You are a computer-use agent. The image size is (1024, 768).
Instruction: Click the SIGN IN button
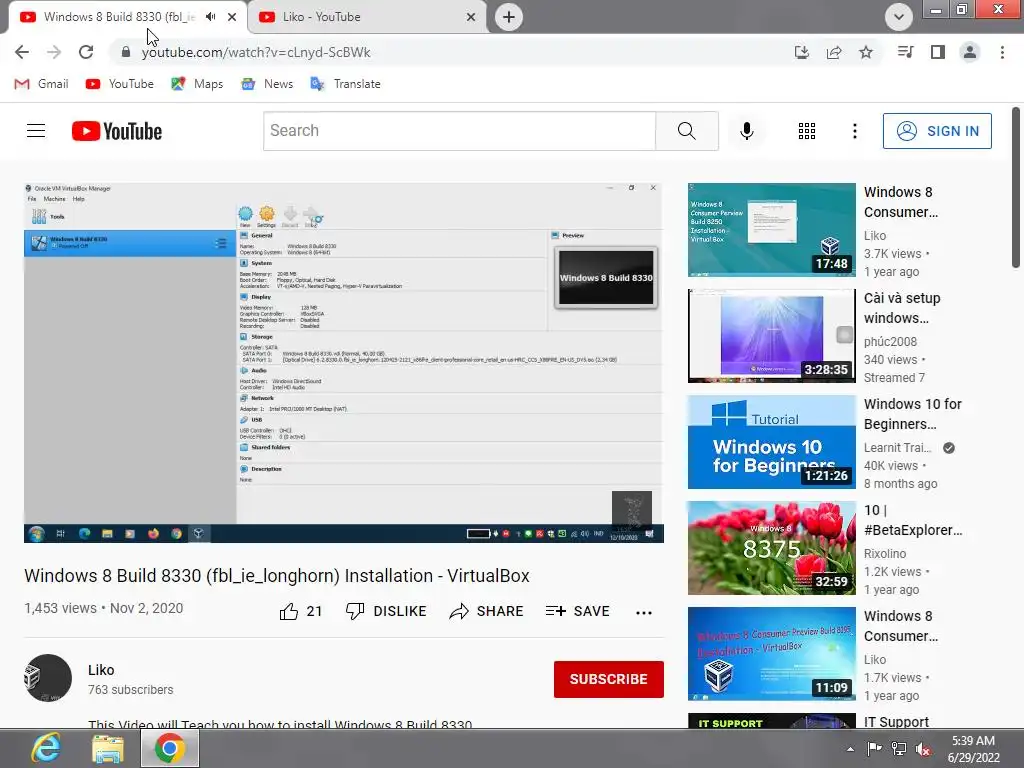pos(936,131)
